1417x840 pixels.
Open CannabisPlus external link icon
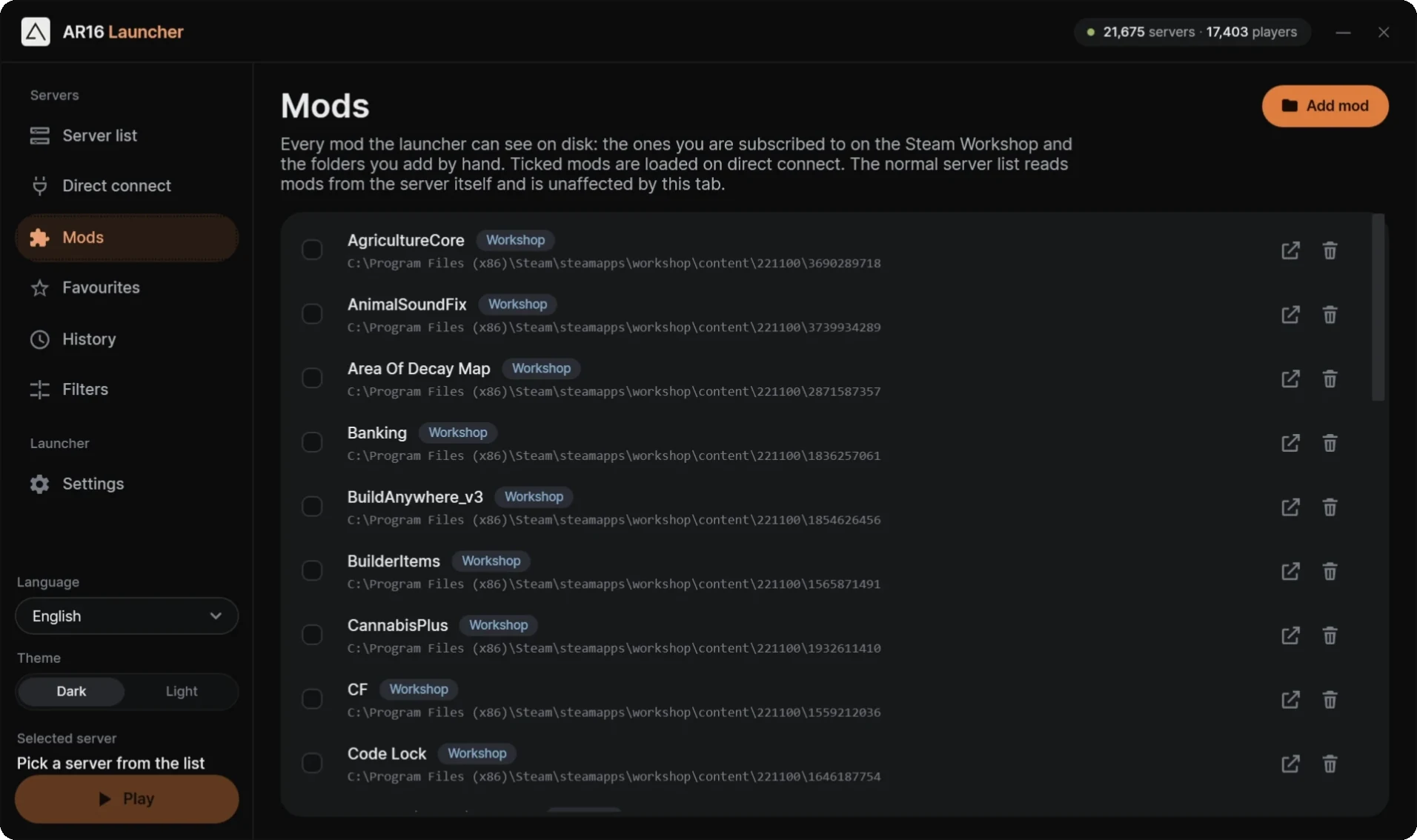coord(1290,636)
